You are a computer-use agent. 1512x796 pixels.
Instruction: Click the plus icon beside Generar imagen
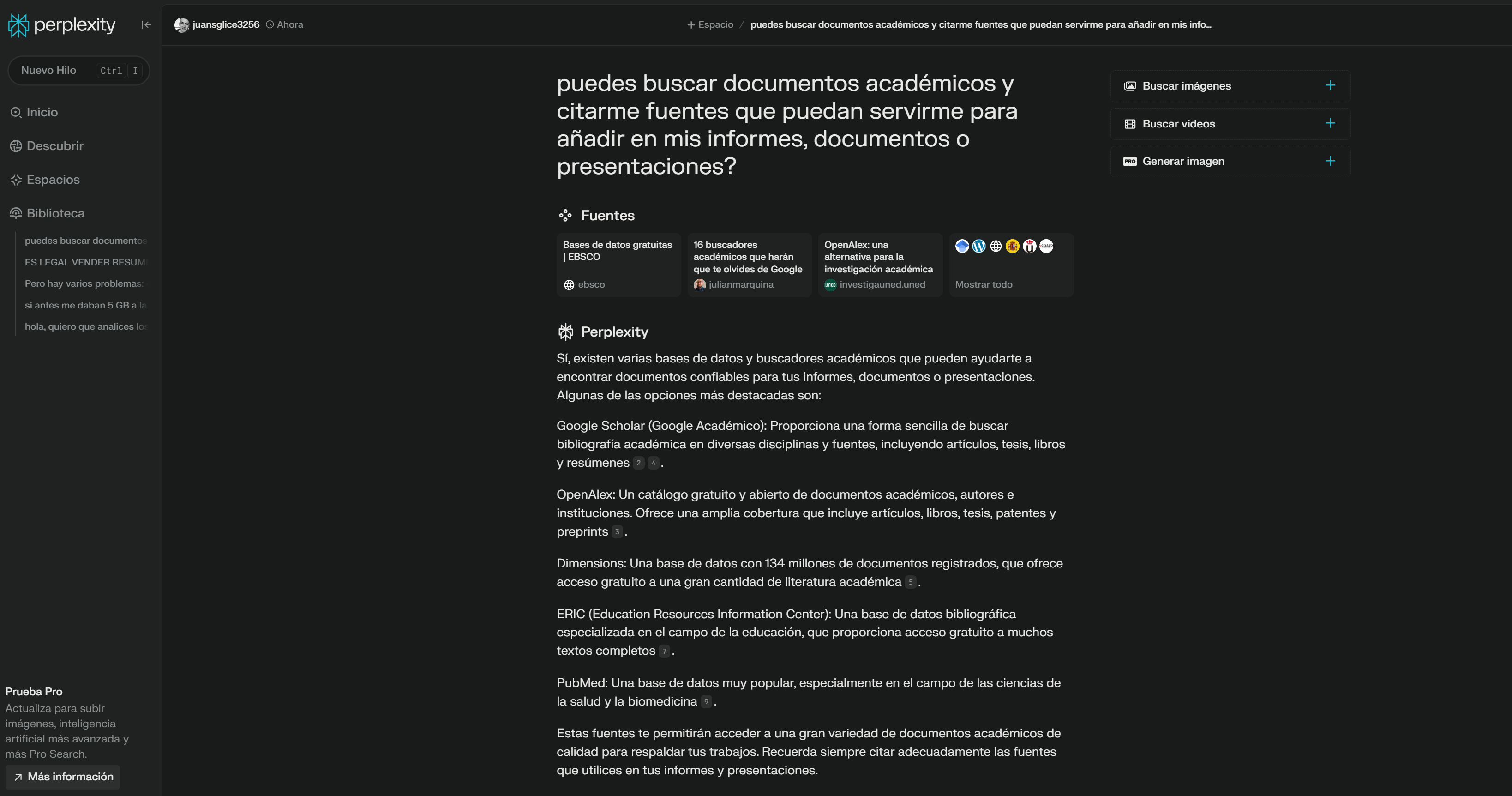pos(1330,161)
